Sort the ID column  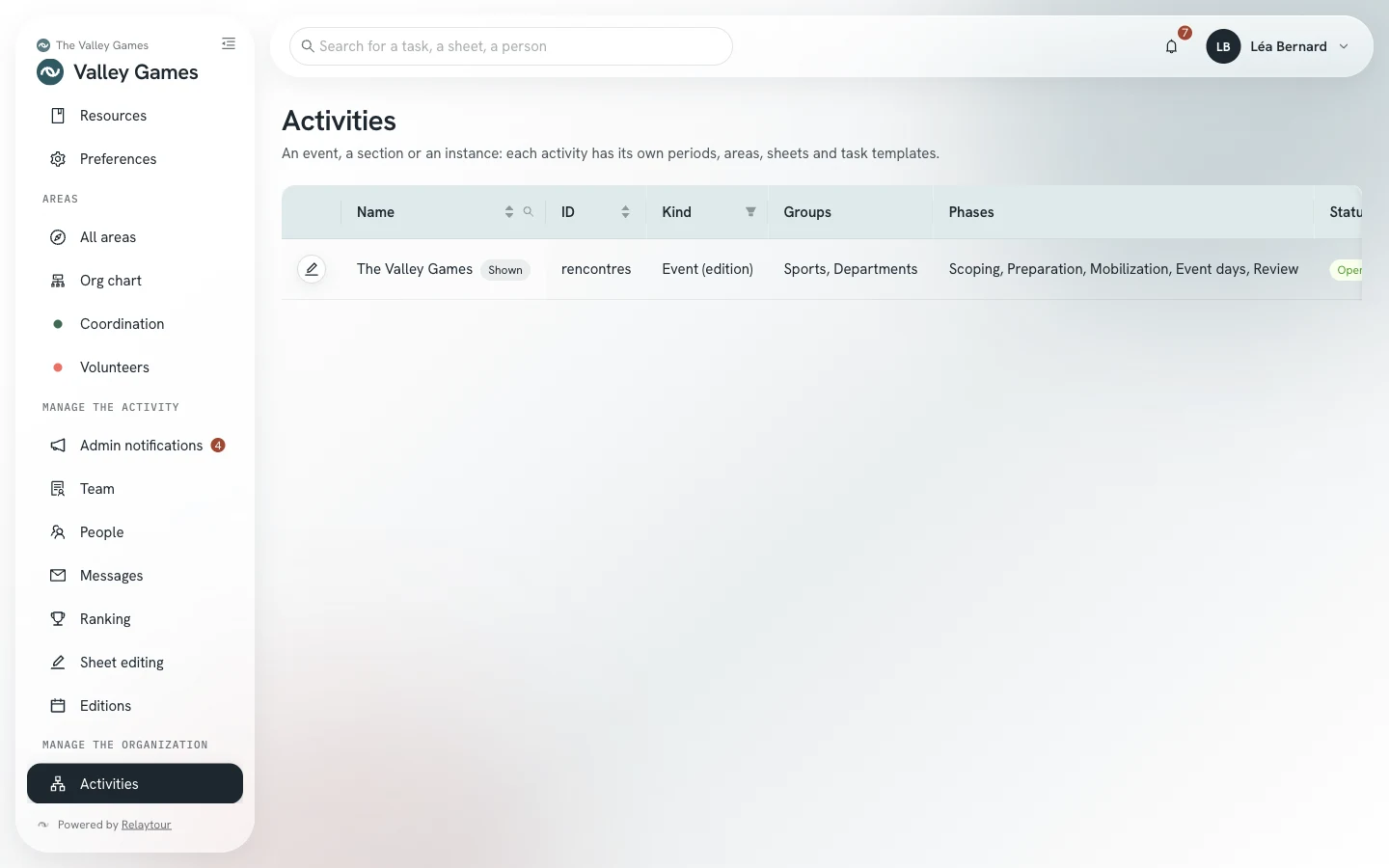coord(625,212)
